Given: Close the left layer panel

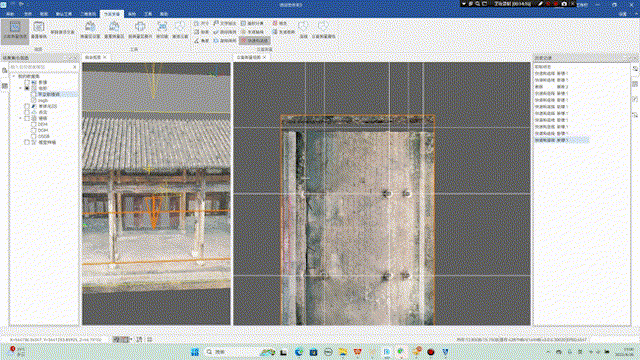Looking at the screenshot, I should pyautogui.click(x=75, y=58).
